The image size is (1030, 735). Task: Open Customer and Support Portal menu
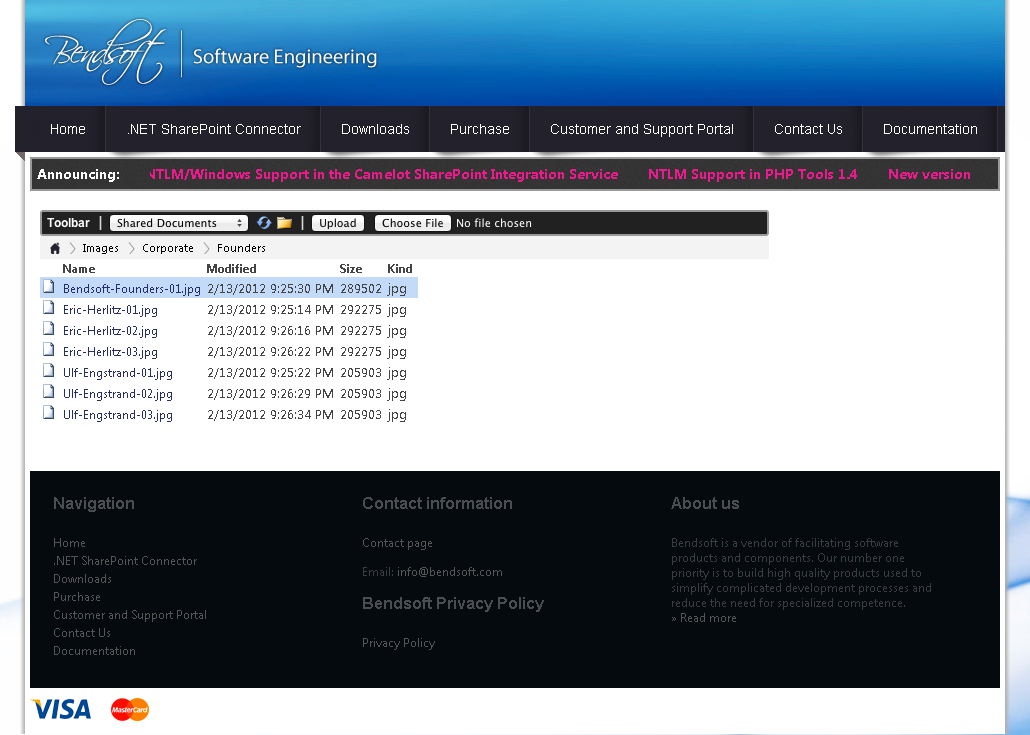click(x=642, y=129)
